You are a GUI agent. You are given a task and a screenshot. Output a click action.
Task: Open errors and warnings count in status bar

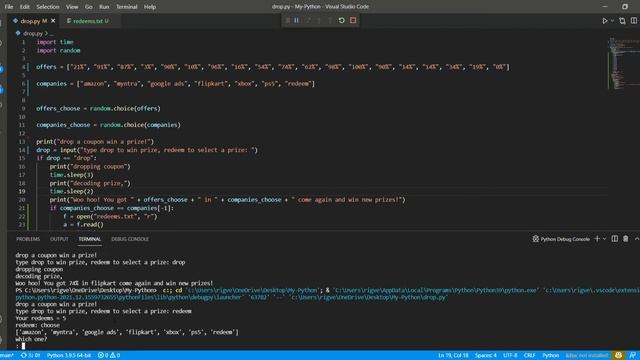pyautogui.click(x=109, y=356)
